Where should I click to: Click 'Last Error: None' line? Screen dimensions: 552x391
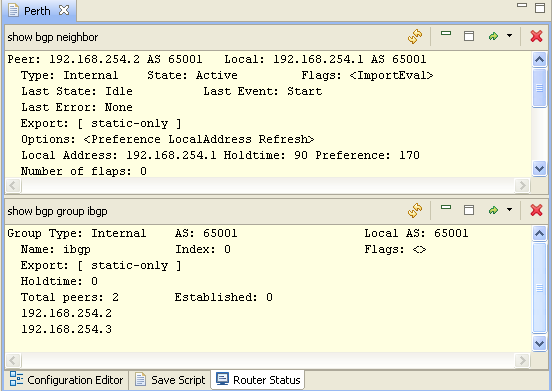coord(77,107)
